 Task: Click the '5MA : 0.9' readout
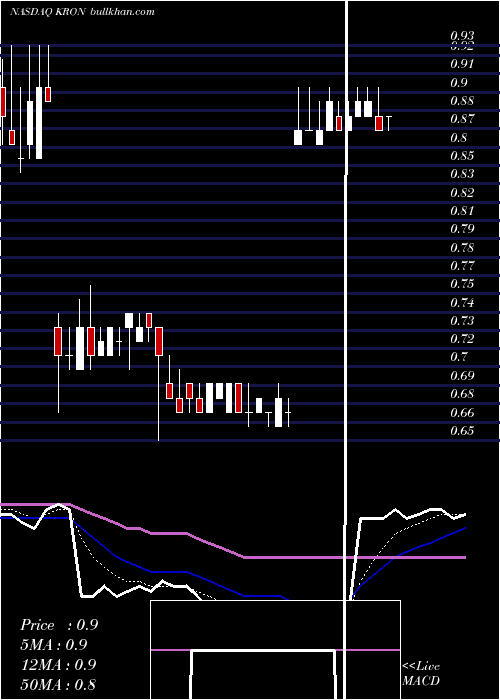(x=54, y=644)
